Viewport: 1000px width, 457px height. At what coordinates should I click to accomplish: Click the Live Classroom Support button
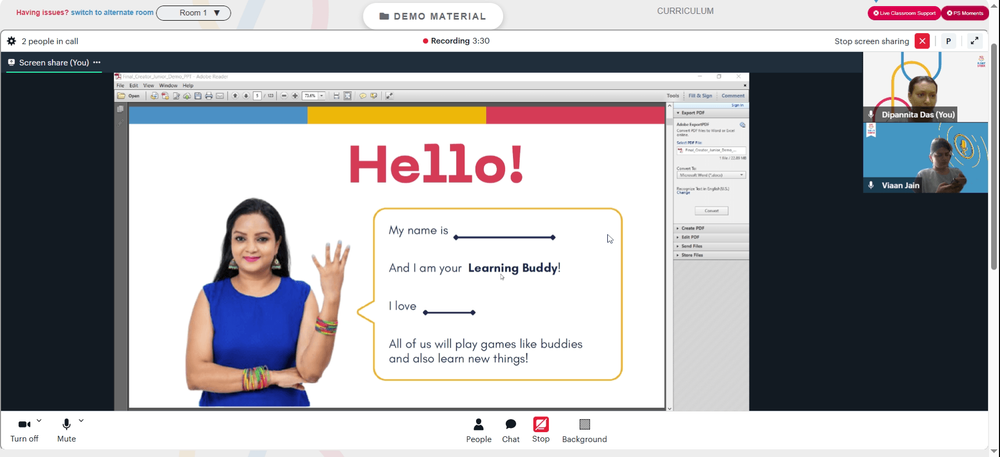[x=904, y=13]
